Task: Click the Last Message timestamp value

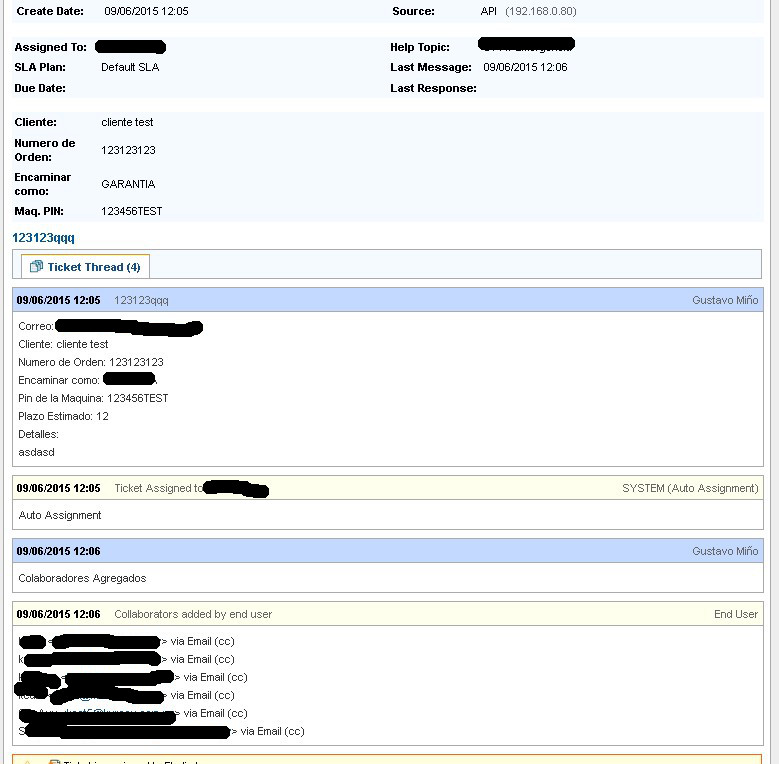Action: (525, 67)
